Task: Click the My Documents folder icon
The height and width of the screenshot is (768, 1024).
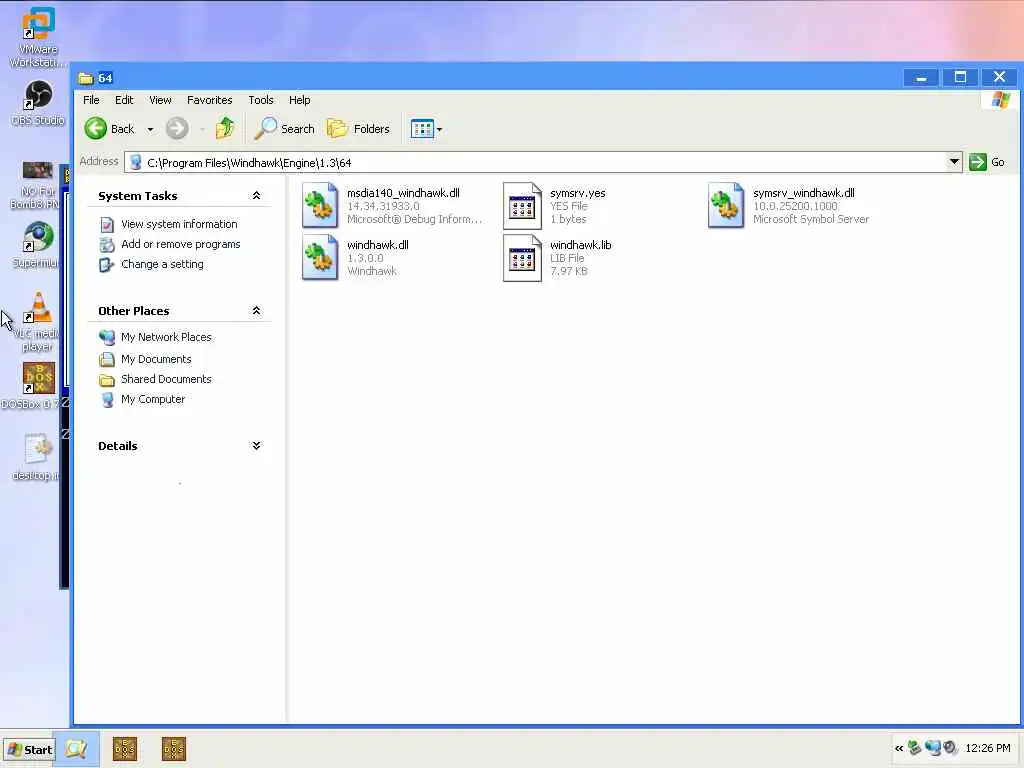Action: 106,359
